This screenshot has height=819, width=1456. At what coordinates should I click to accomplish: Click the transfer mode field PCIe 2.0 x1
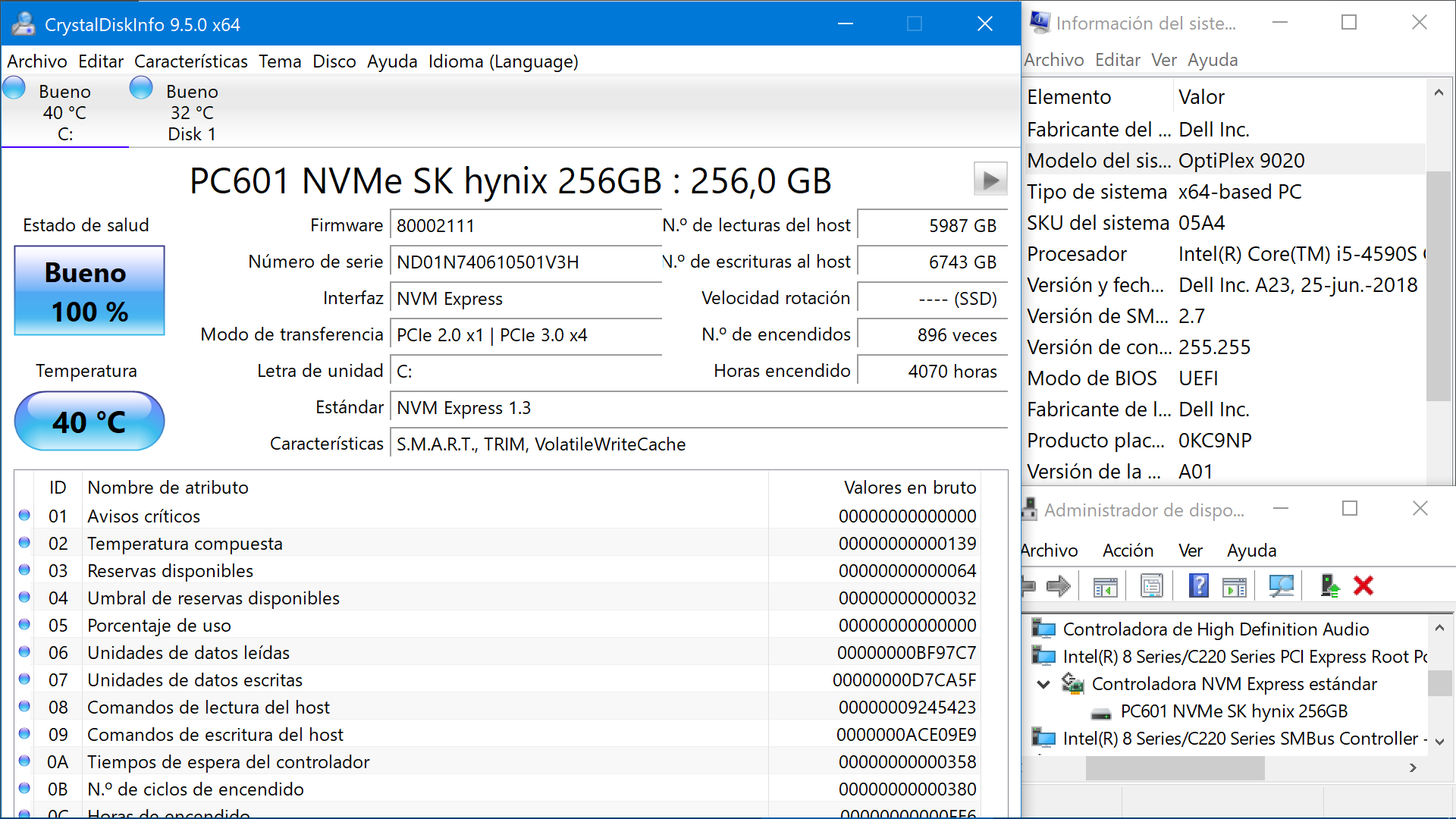click(526, 335)
